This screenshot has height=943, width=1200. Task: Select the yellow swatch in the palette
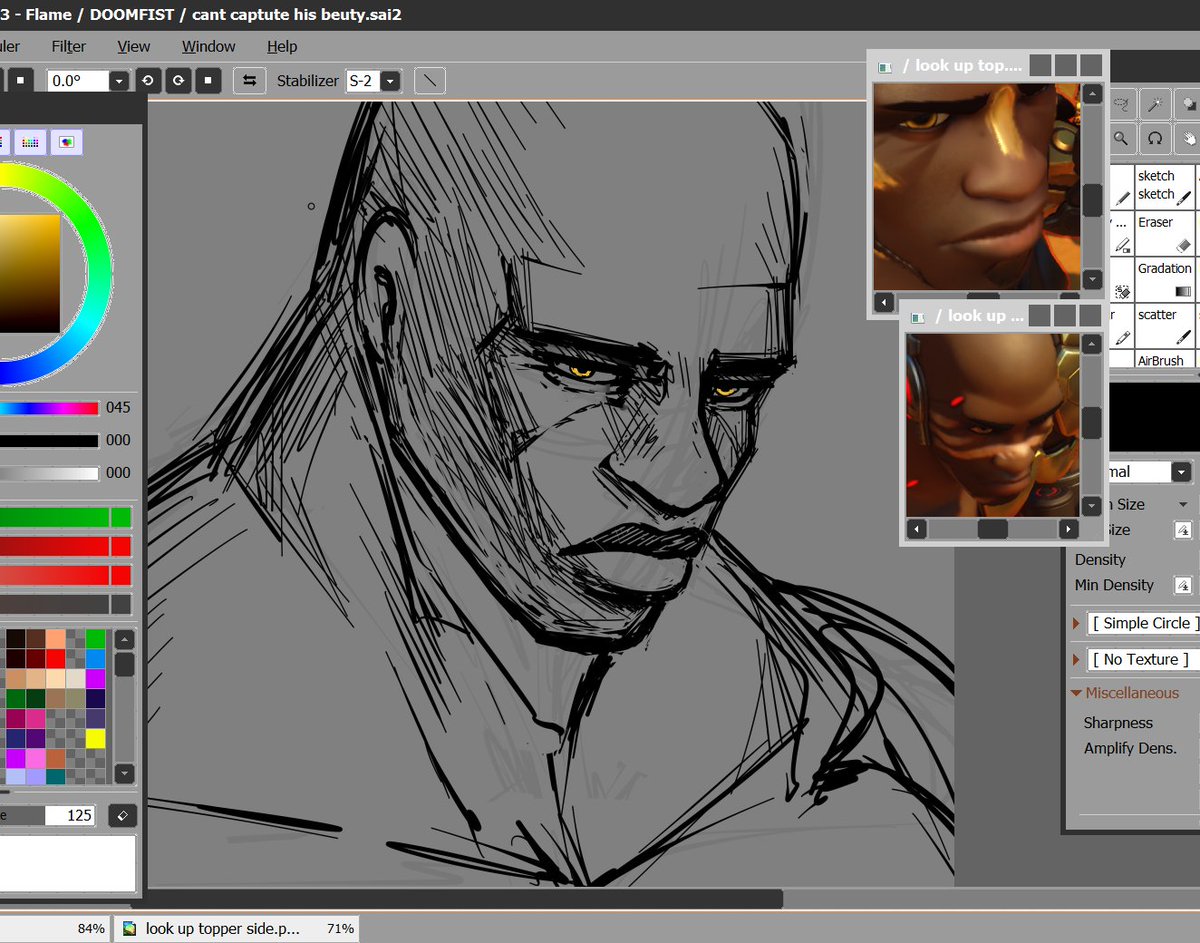tap(95, 738)
